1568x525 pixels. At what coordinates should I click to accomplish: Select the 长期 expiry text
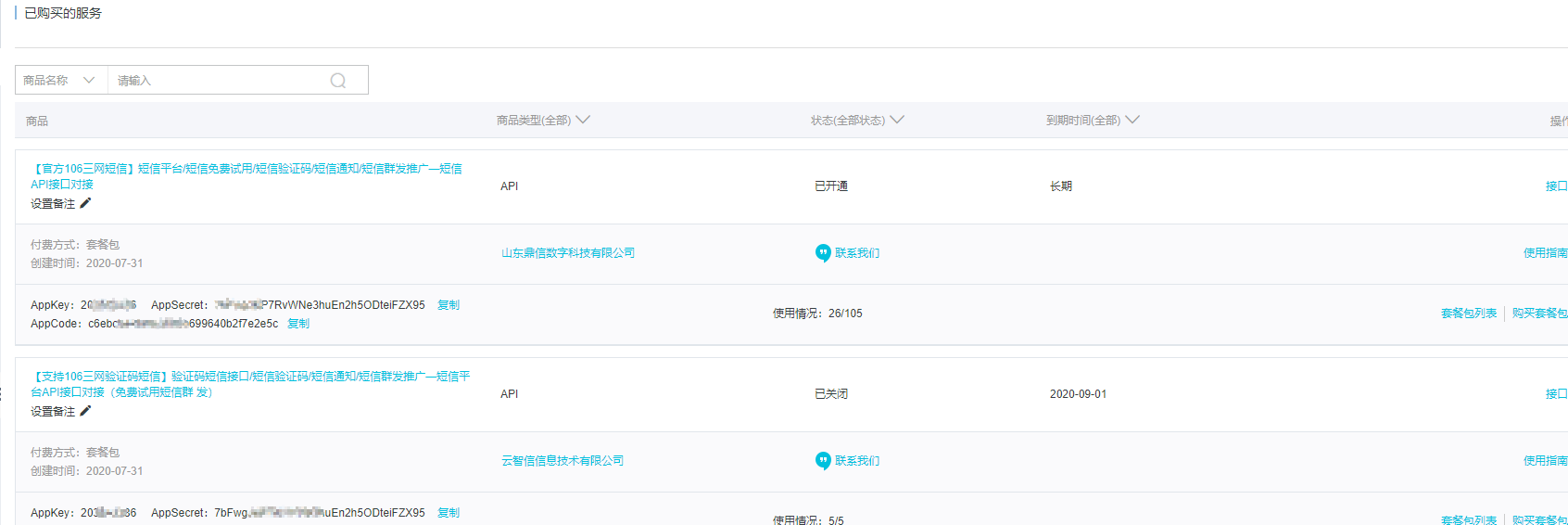tap(1061, 186)
